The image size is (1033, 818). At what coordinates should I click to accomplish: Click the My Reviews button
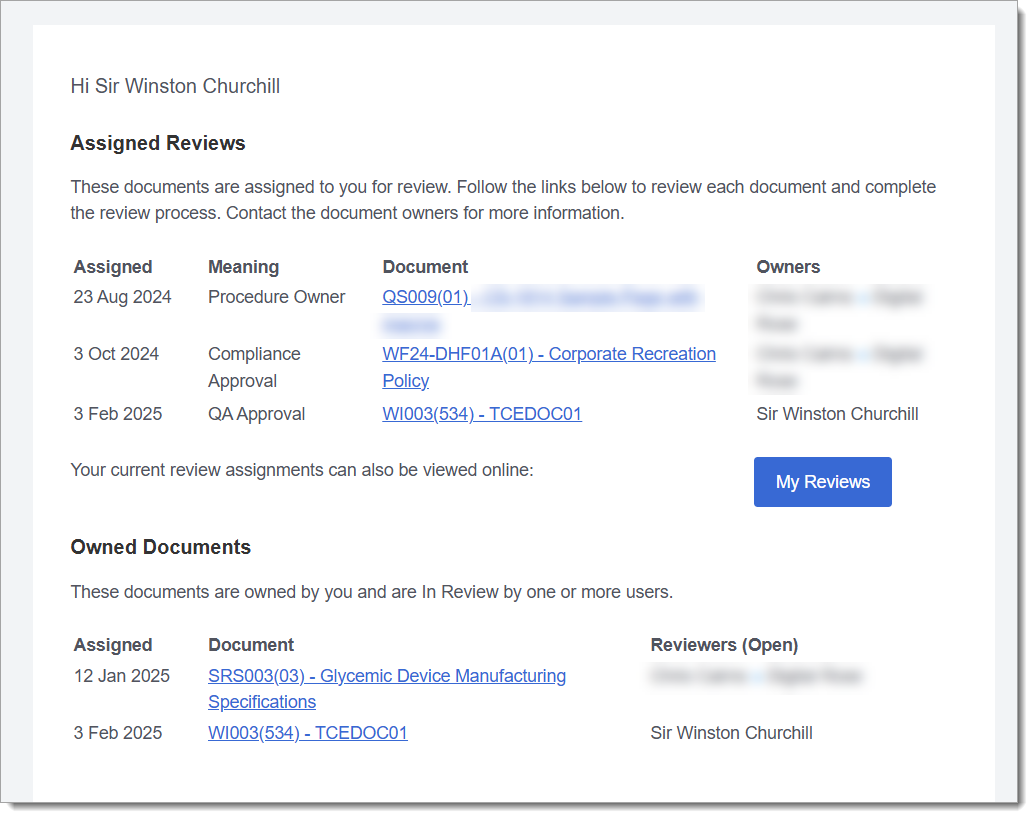click(x=822, y=482)
